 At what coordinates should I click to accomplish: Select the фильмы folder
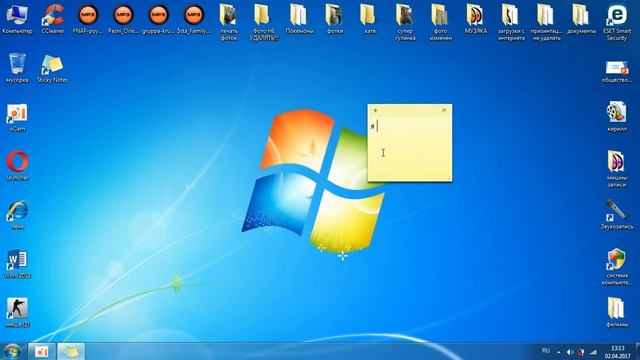point(617,313)
